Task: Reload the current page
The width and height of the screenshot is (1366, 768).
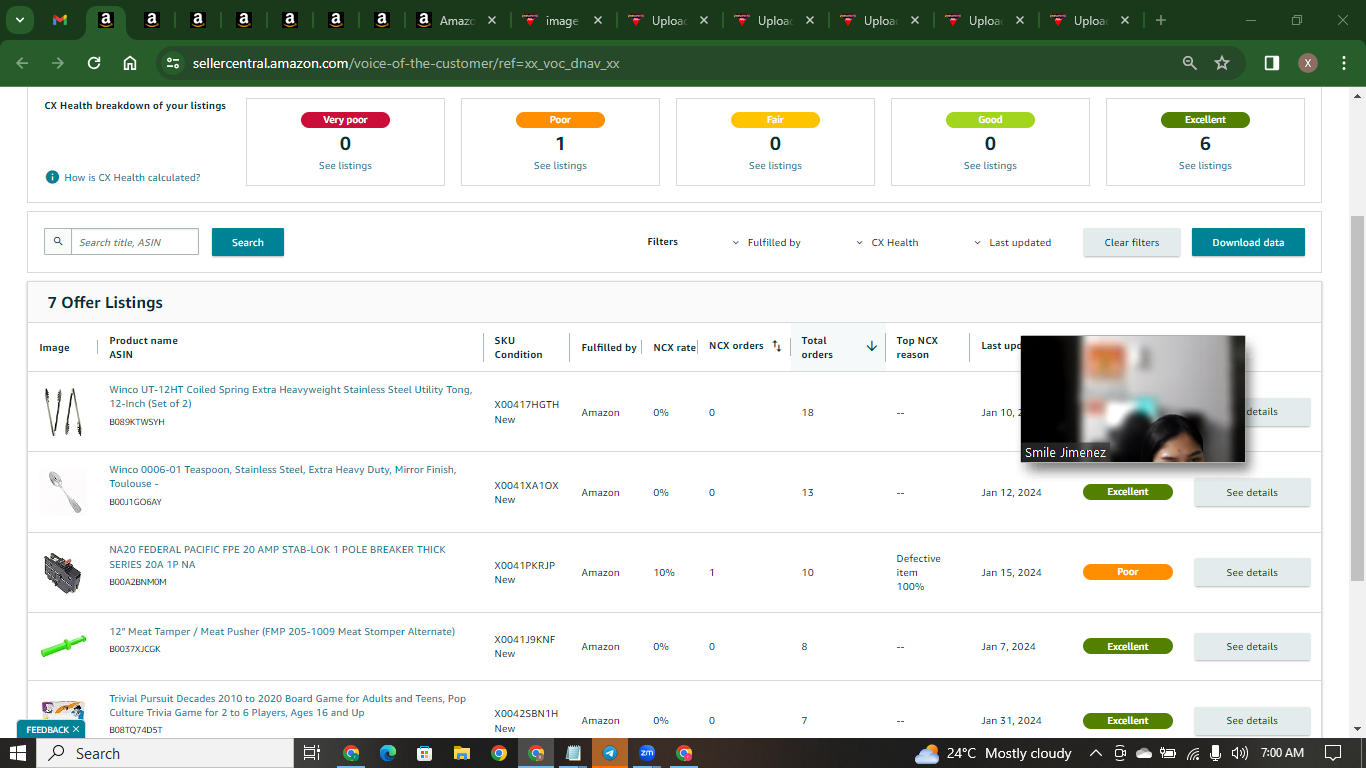Action: point(94,63)
